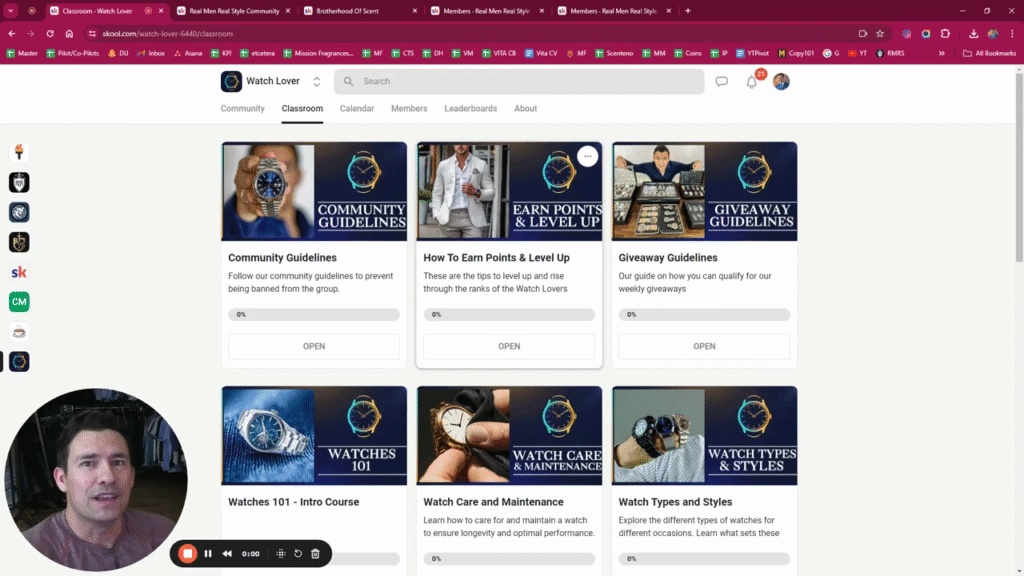1024x576 pixels.
Task: Switch to the About tab
Action: (525, 108)
